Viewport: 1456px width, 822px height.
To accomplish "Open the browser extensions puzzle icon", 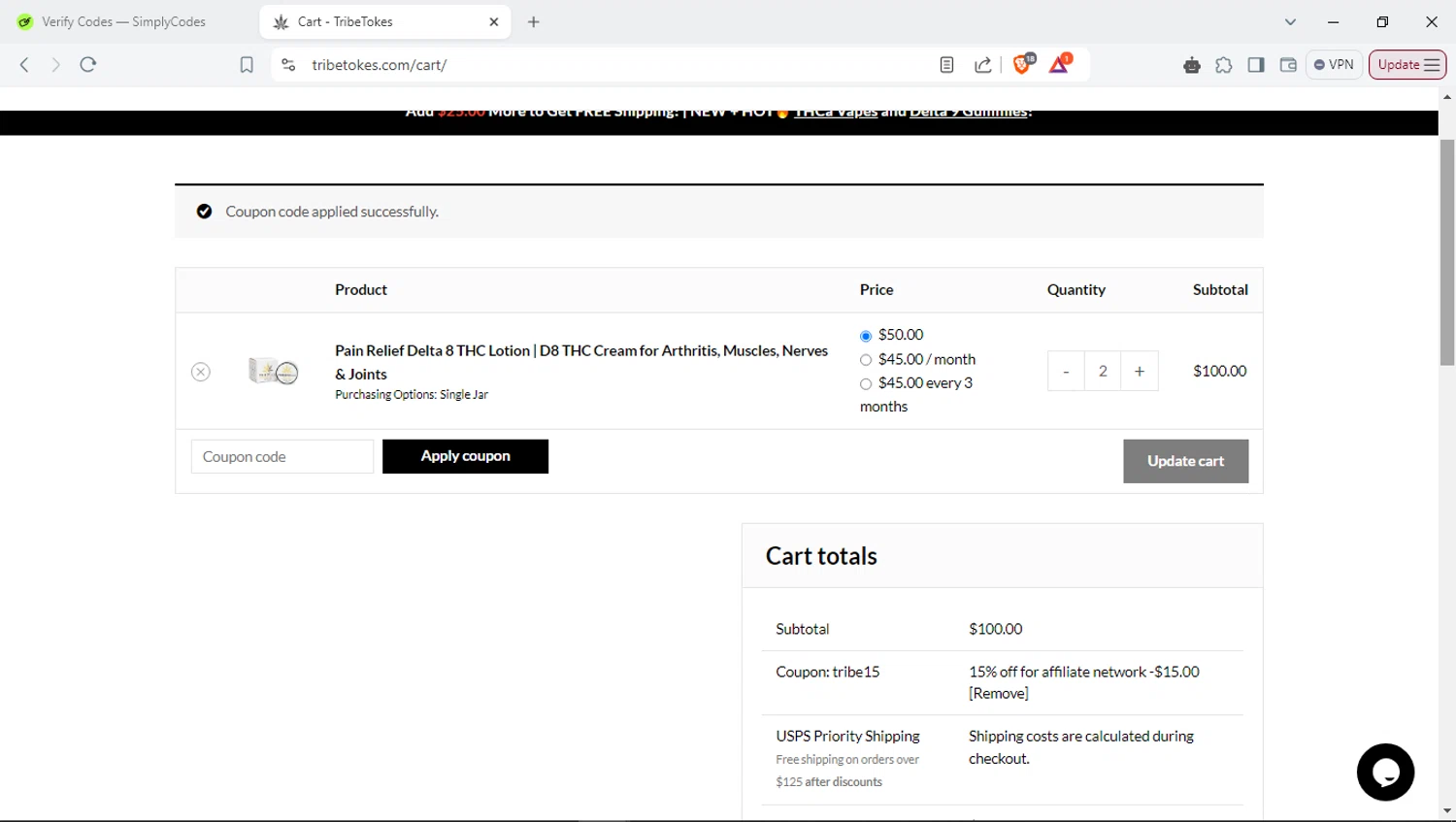I will click(x=1224, y=65).
